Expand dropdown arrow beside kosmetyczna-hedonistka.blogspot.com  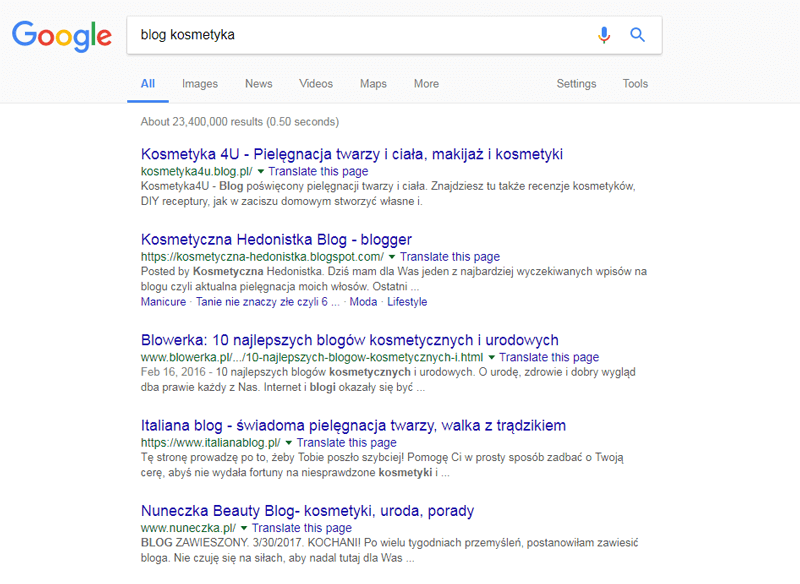[x=392, y=257]
